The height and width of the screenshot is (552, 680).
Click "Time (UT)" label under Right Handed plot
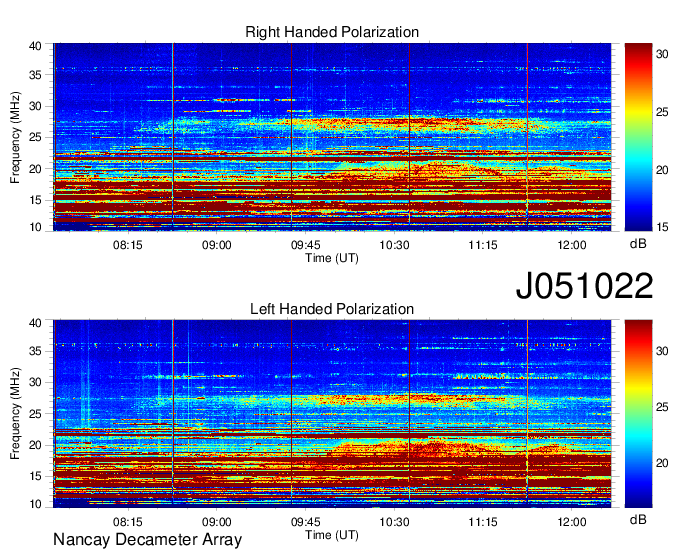[332, 258]
